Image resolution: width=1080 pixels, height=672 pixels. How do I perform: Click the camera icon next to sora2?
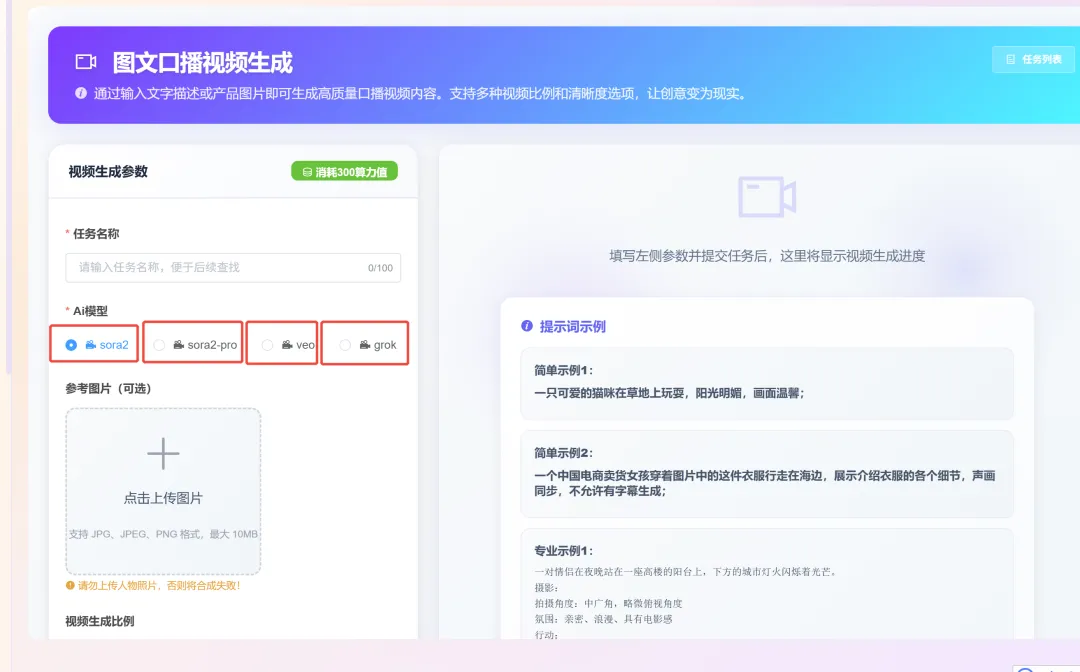(90, 344)
